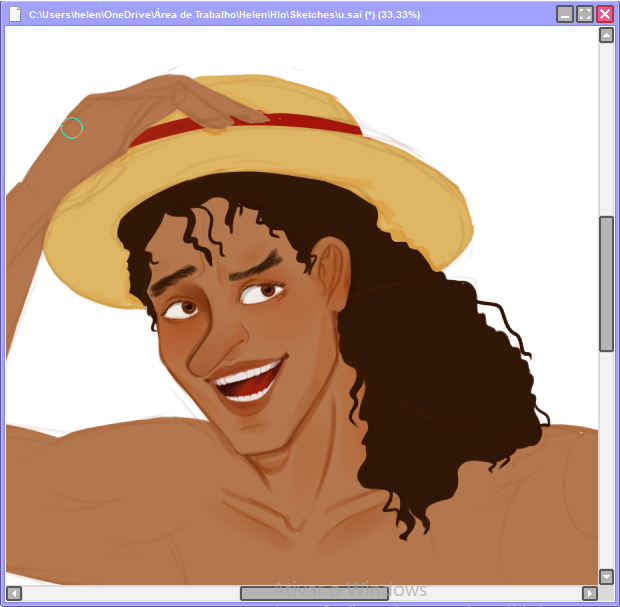This screenshot has height=607, width=620.
Task: Click the vertical scrollbar down arrow
Action: (x=606, y=577)
